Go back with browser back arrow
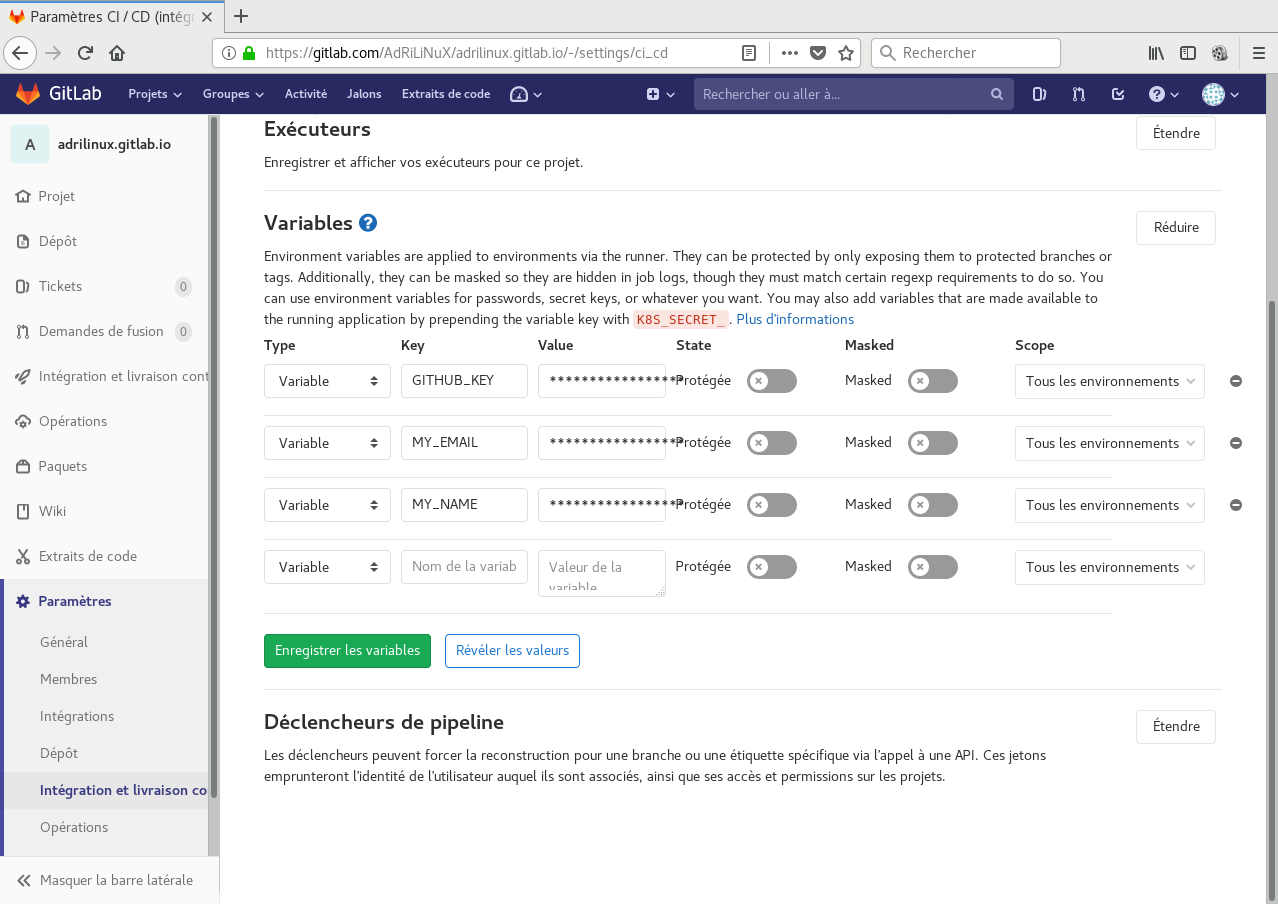Image resolution: width=1278 pixels, height=904 pixels. (x=21, y=53)
